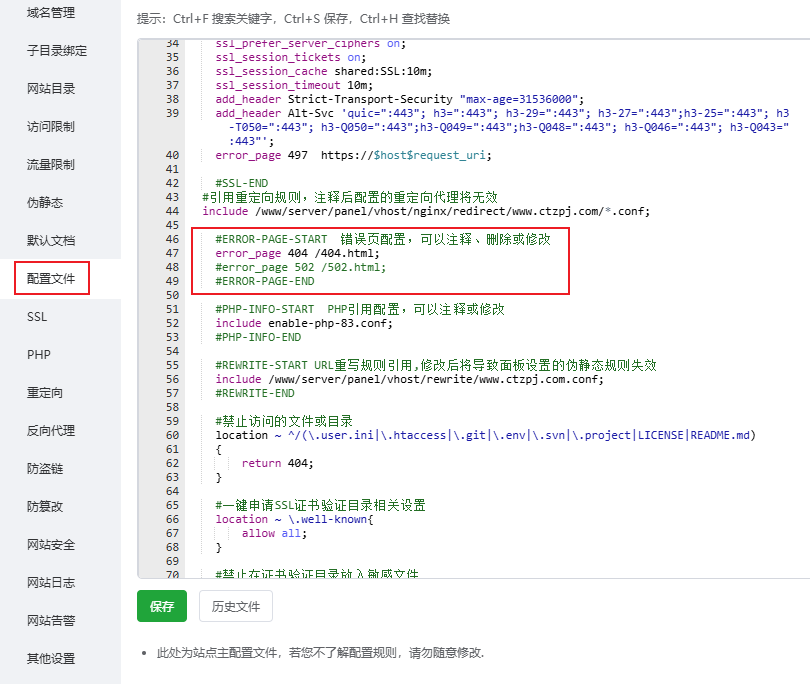The height and width of the screenshot is (684, 810).
Task: Open the 防盗链 section
Action: point(45,469)
